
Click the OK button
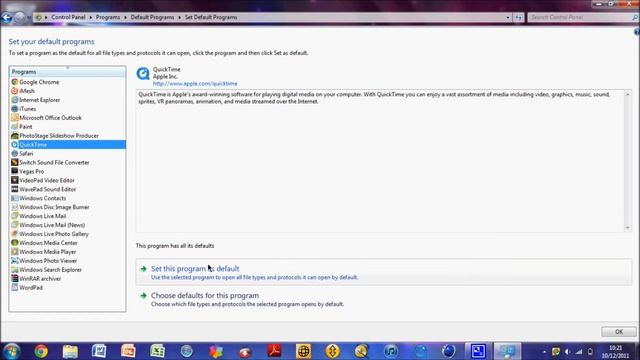click(619, 332)
